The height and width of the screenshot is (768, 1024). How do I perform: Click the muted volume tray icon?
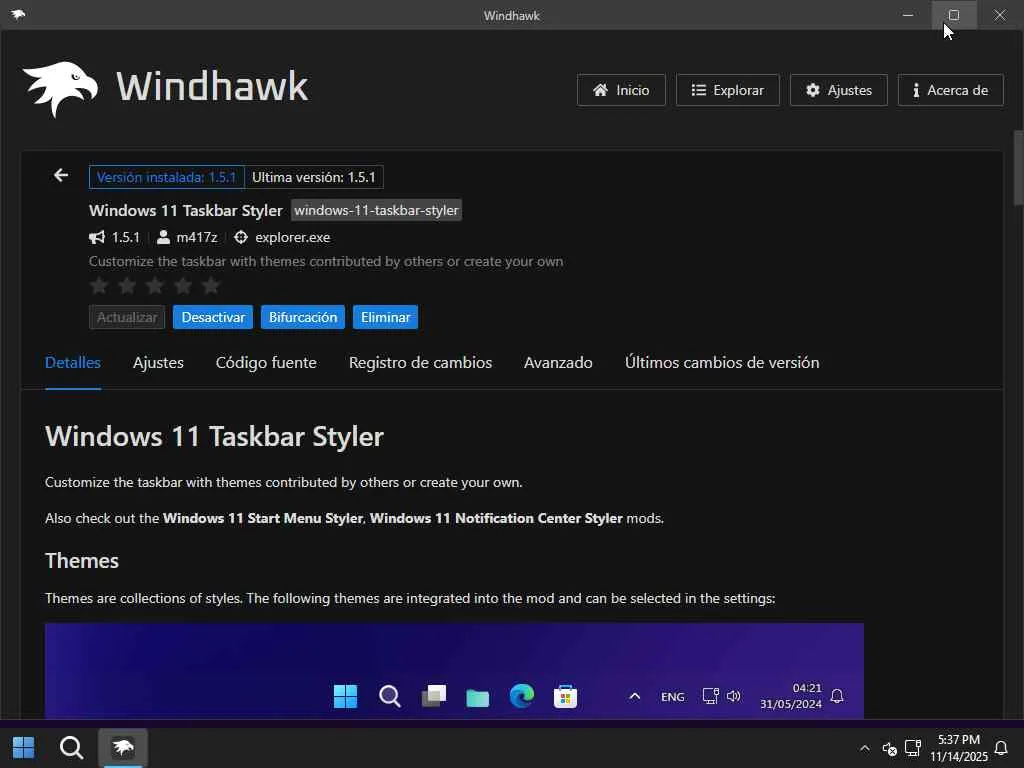[889, 748]
